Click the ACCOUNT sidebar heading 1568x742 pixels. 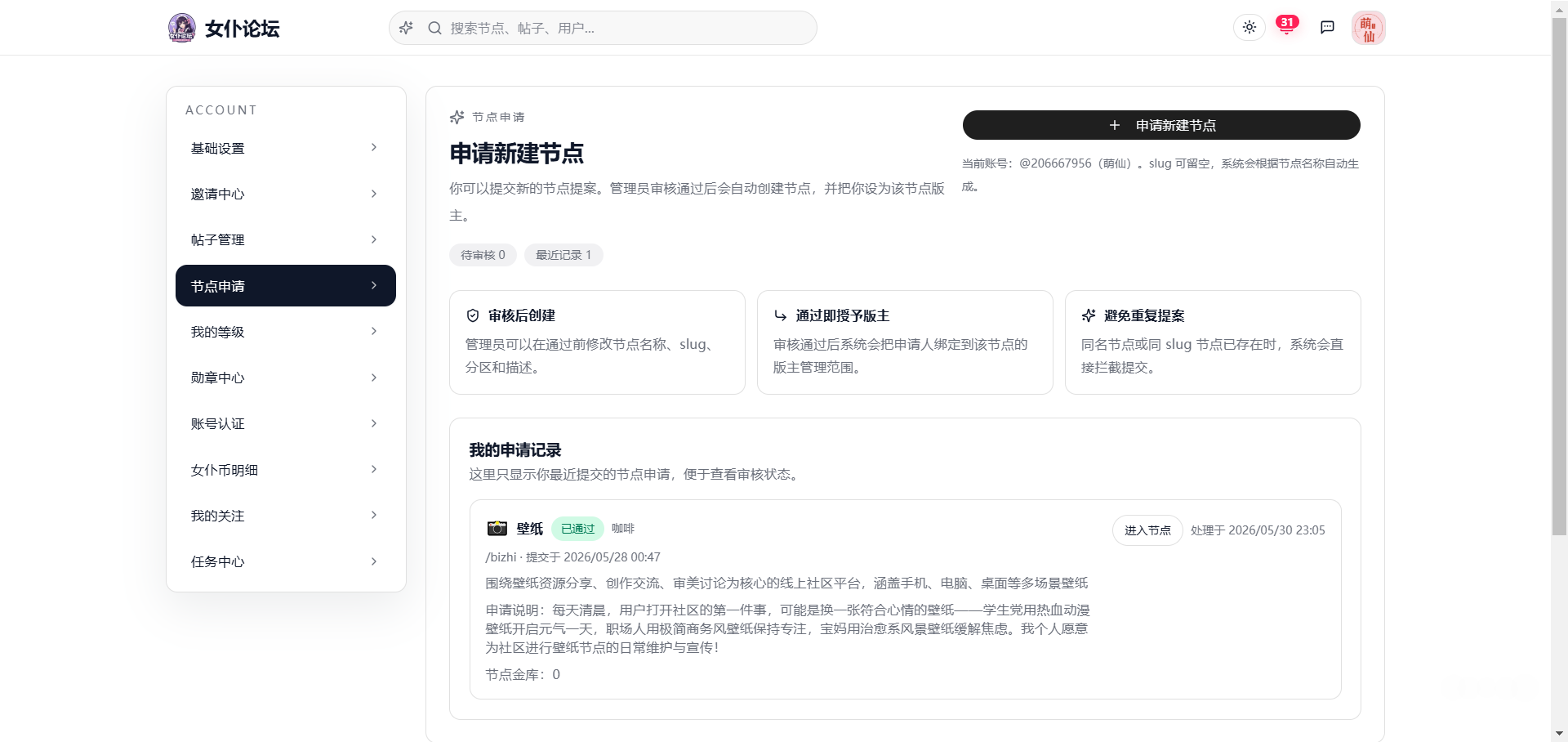click(x=221, y=110)
